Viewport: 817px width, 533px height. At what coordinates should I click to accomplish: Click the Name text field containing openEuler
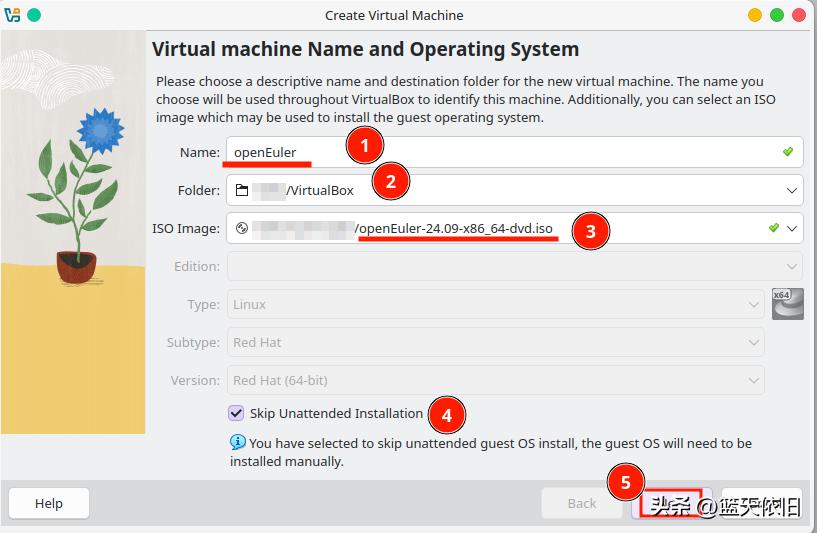(500, 152)
